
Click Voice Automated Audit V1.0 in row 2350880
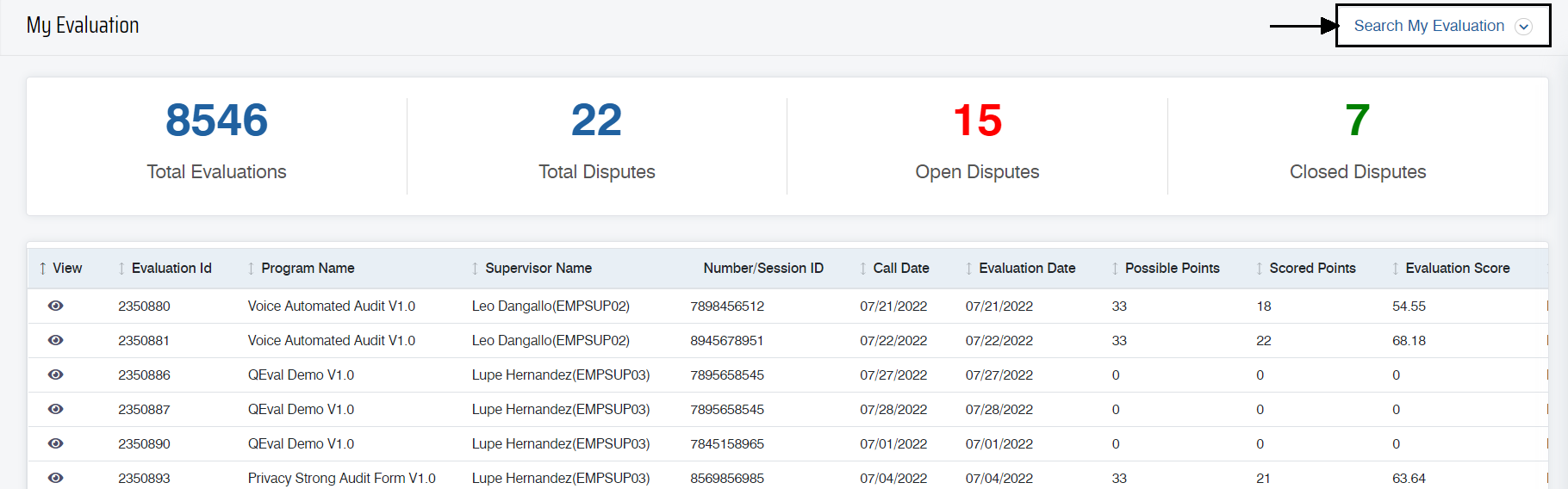click(332, 306)
